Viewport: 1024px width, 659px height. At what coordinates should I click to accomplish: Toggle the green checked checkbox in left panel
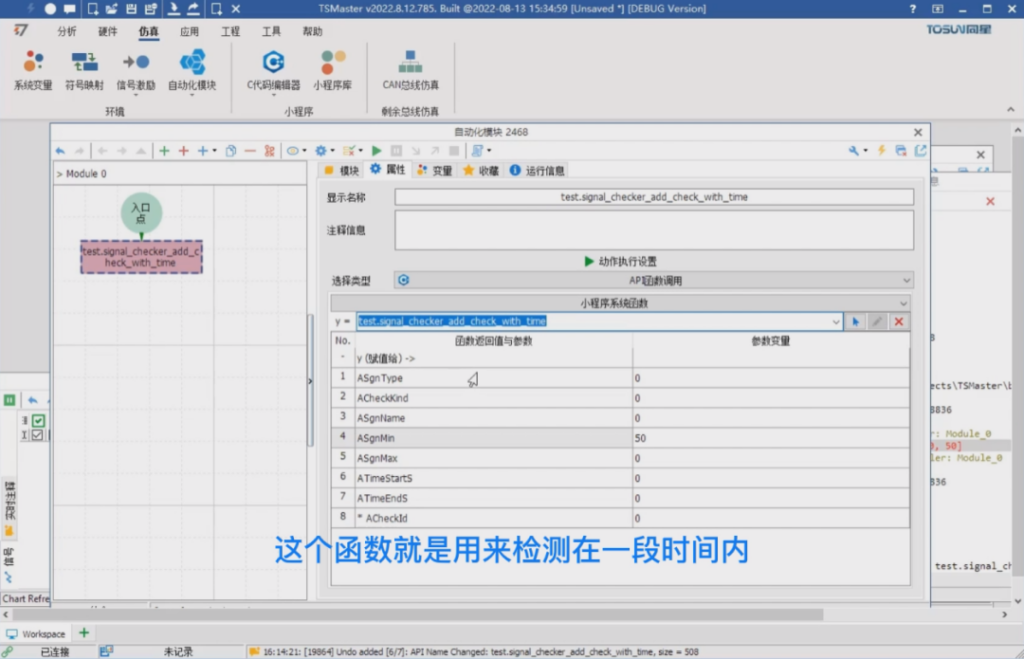(39, 421)
